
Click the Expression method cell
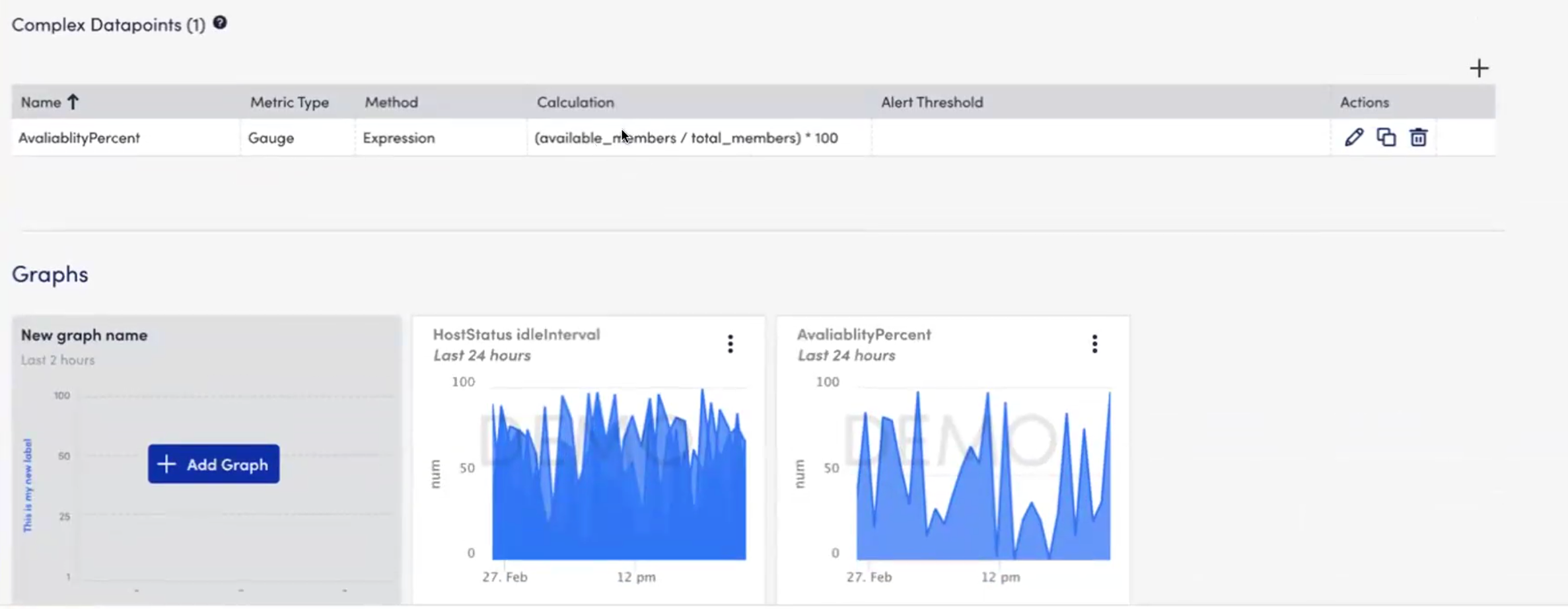441,137
